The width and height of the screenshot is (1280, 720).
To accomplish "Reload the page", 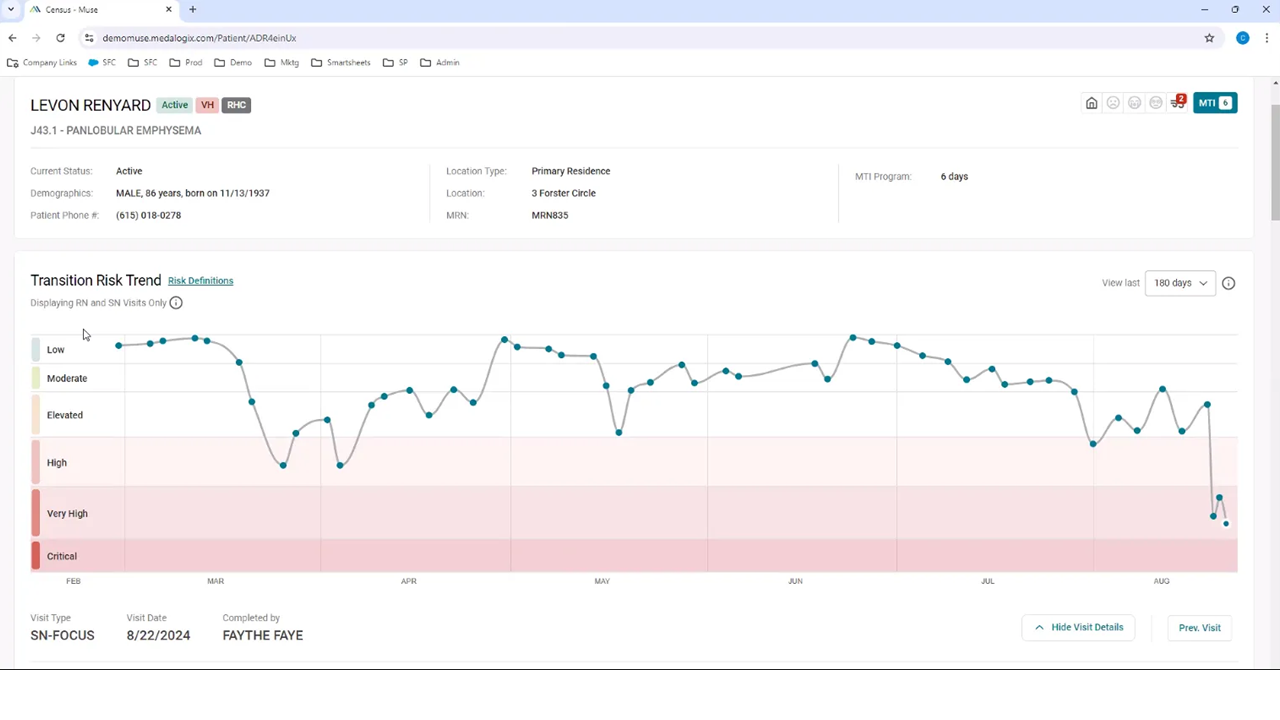I will [60, 38].
